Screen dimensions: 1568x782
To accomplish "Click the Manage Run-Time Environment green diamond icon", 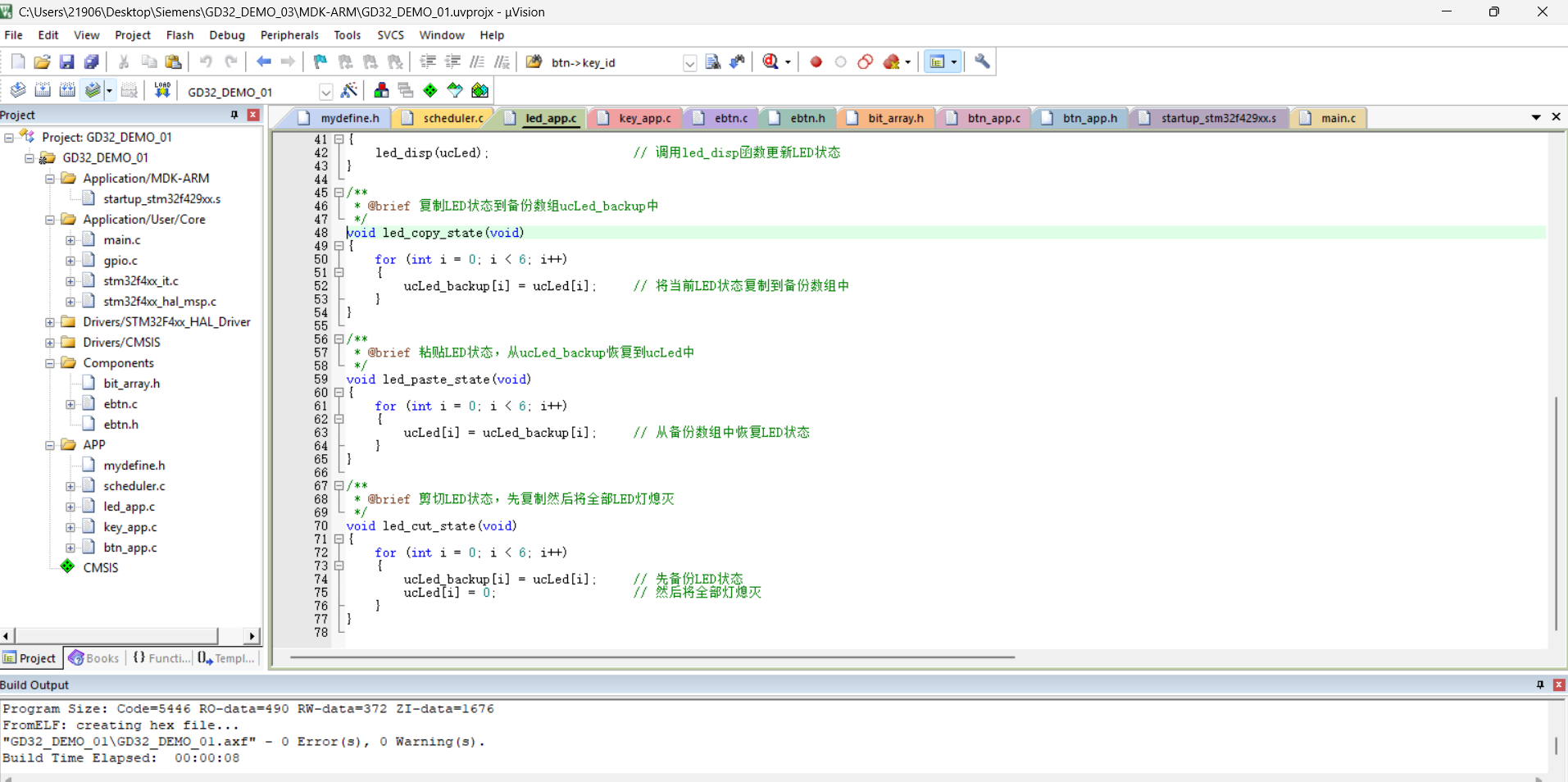I will click(x=430, y=91).
